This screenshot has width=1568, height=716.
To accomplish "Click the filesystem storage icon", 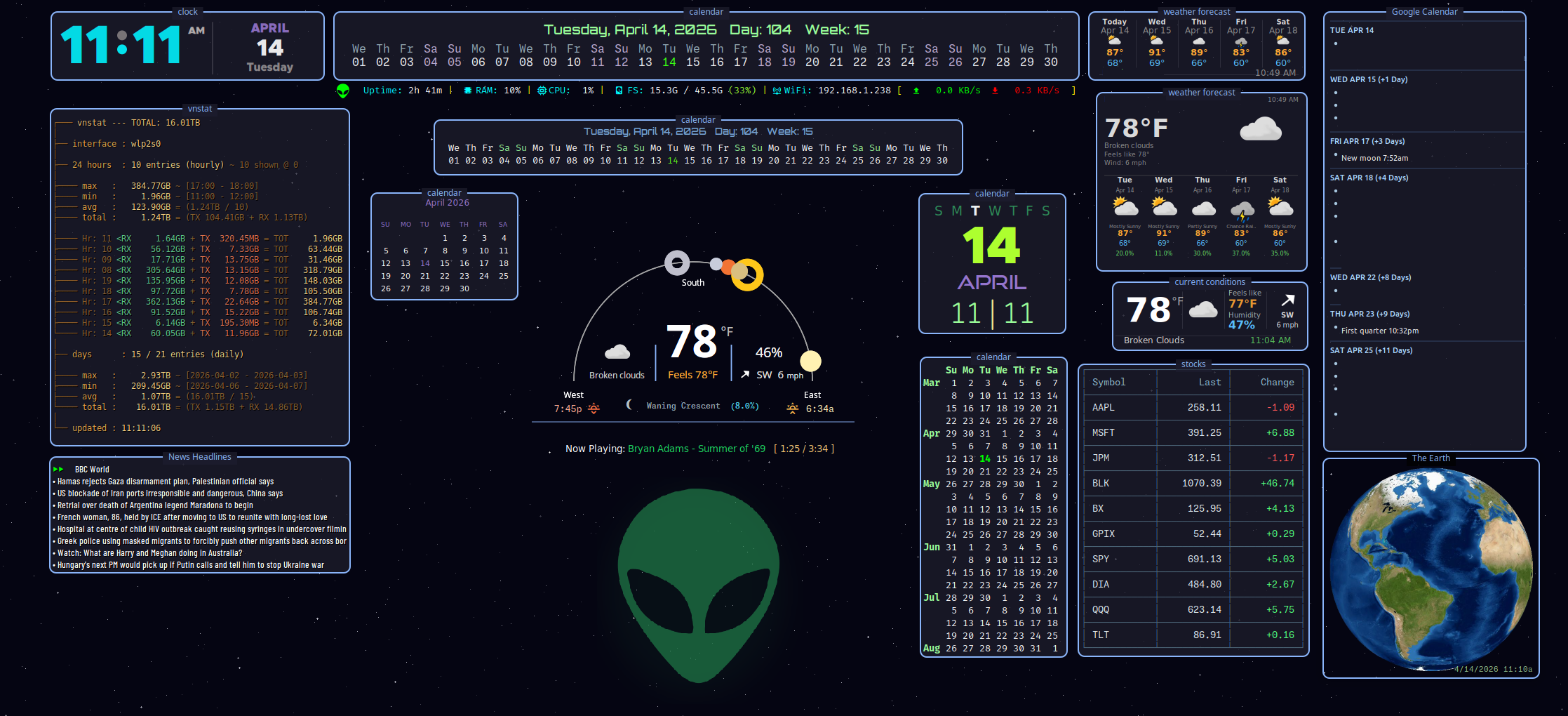I will point(618,90).
